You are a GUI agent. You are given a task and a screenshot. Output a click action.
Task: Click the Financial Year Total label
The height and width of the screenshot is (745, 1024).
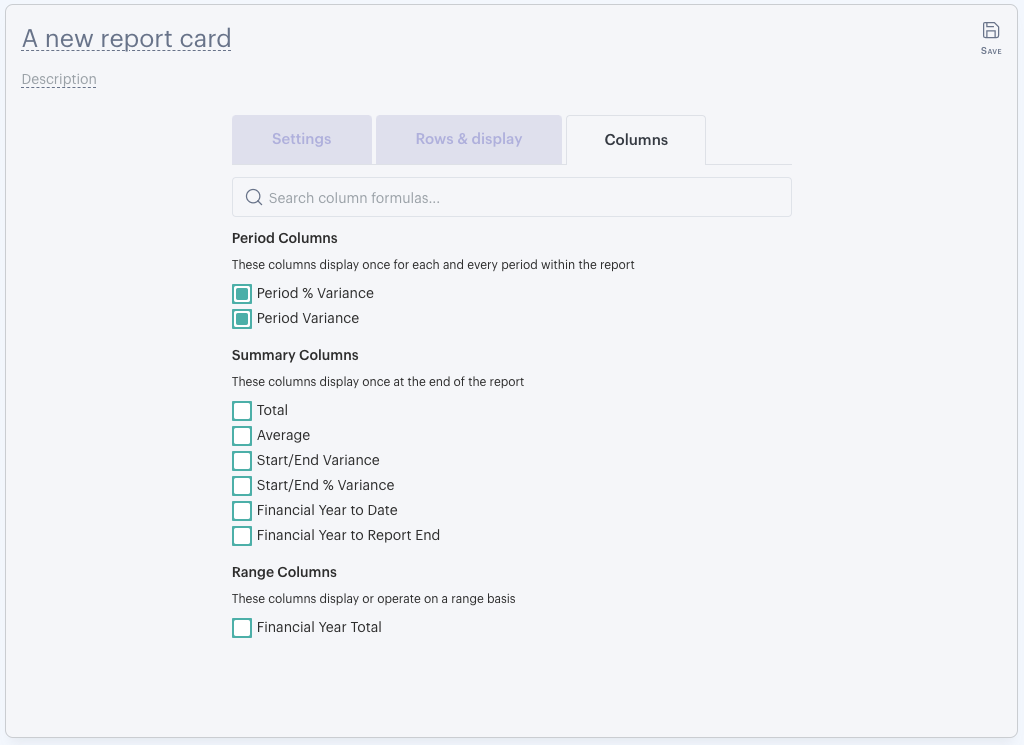coord(319,627)
